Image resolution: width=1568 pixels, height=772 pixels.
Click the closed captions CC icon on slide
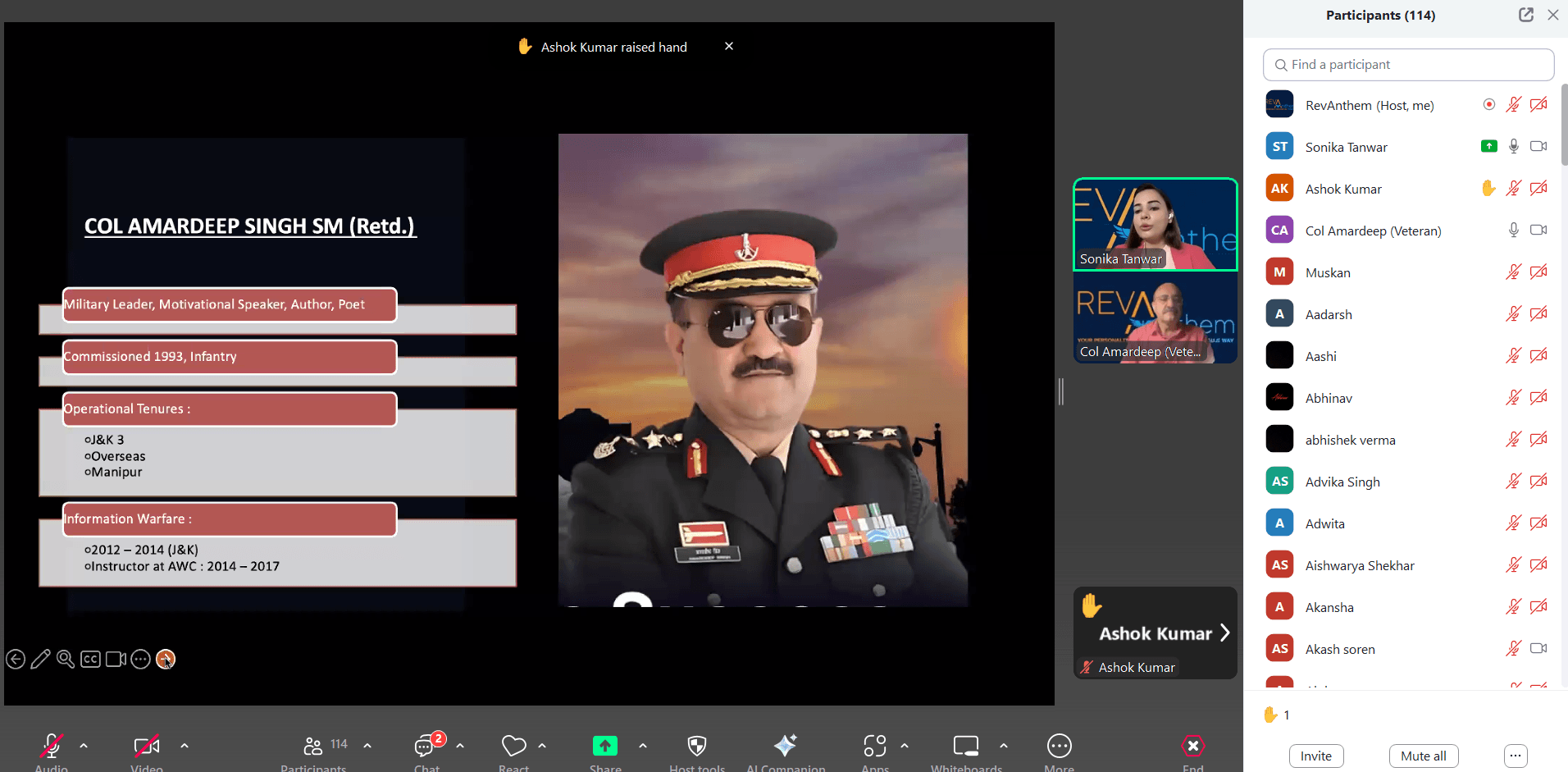coord(90,659)
